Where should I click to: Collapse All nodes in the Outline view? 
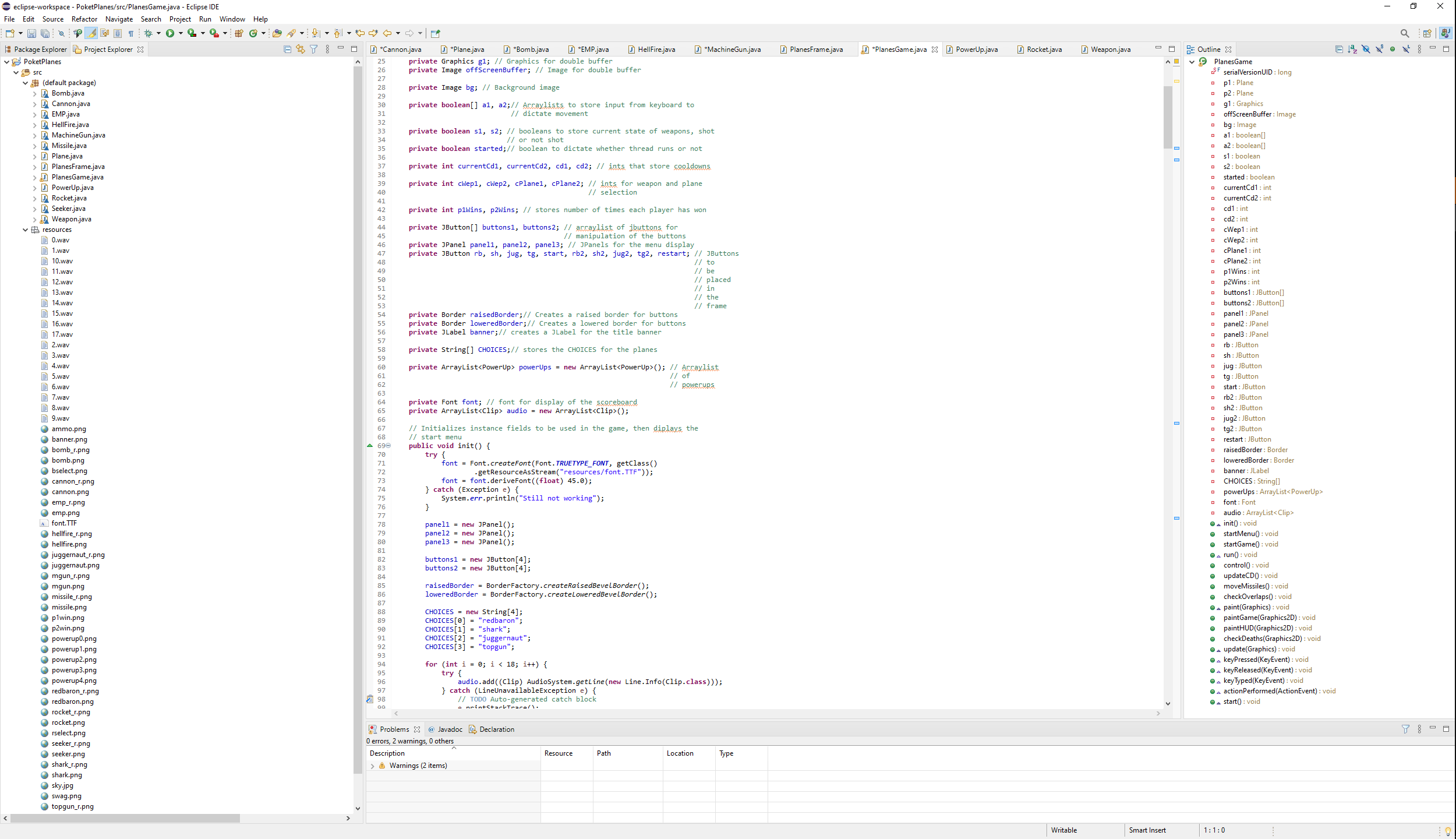(1340, 50)
